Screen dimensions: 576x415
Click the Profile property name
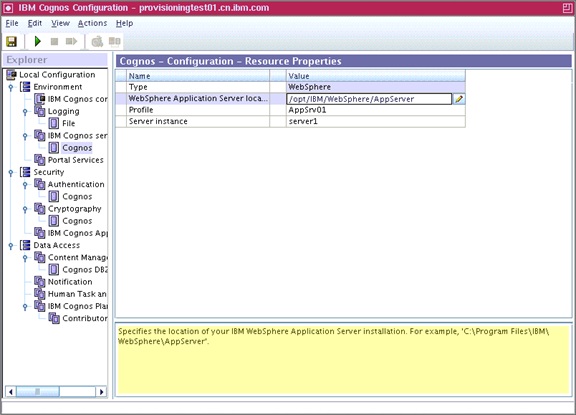(x=141, y=110)
